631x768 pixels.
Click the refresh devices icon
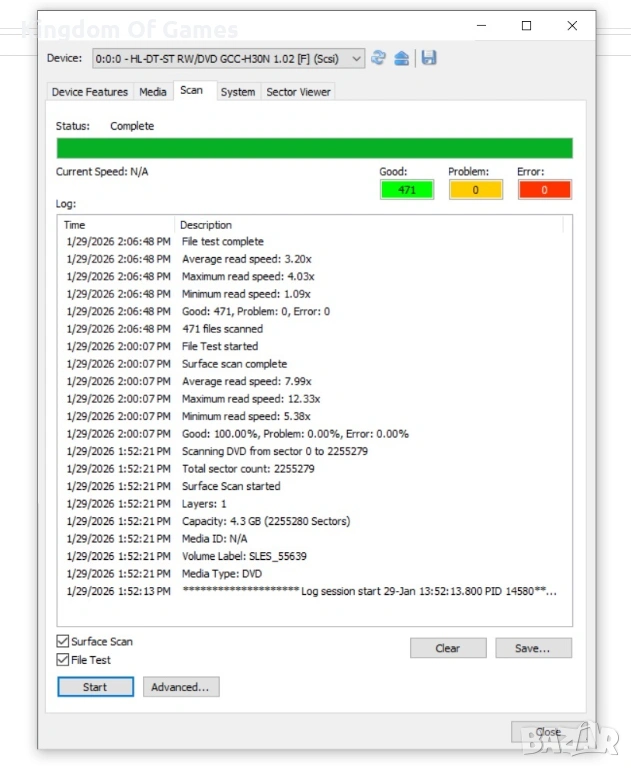(379, 58)
